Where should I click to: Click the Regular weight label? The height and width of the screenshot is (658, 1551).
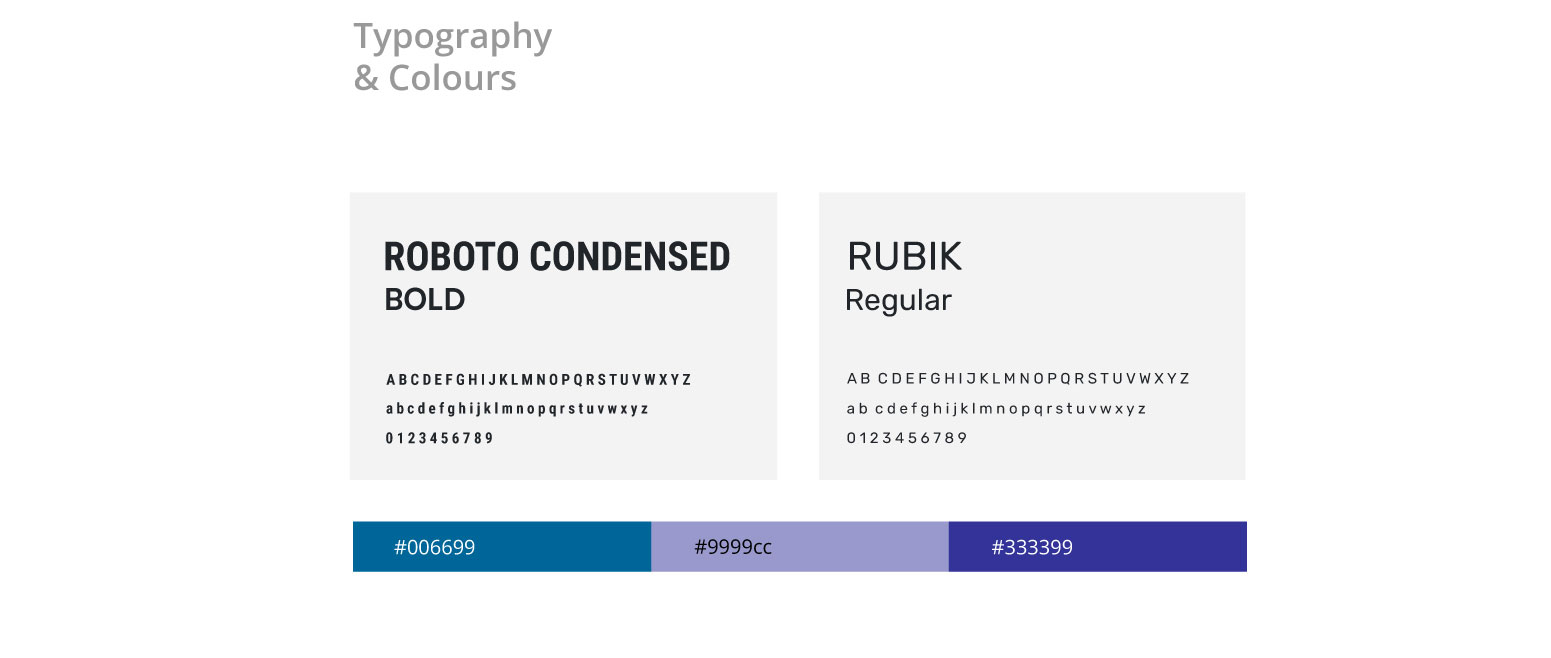click(898, 300)
